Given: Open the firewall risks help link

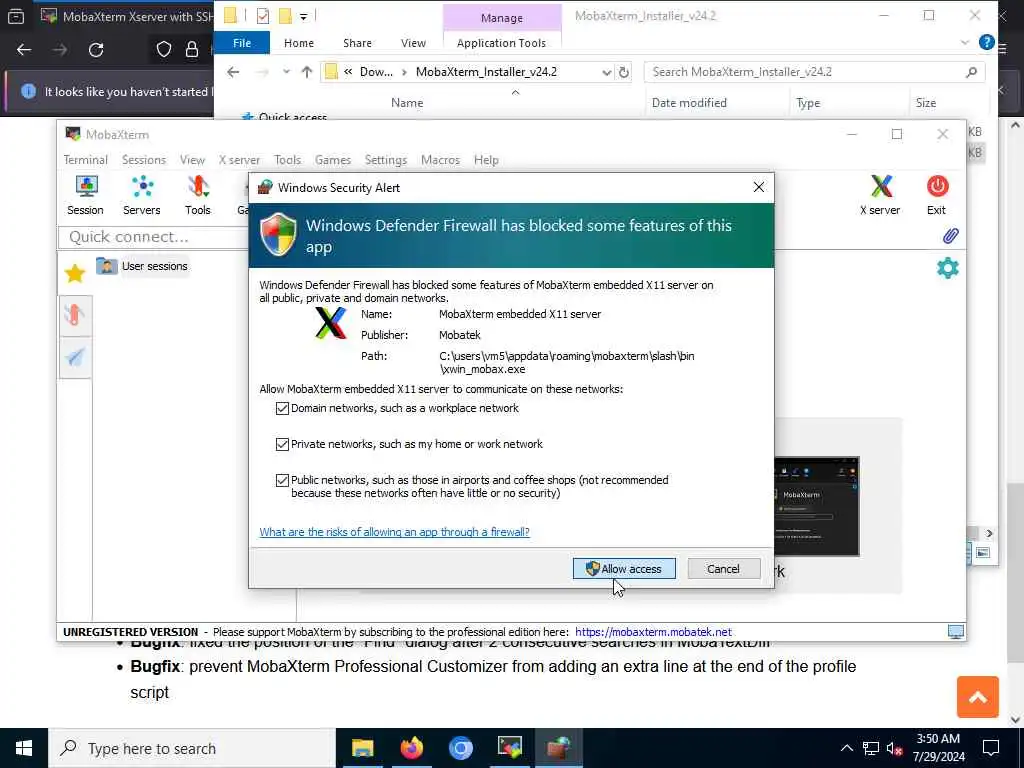Looking at the screenshot, I should click(x=394, y=532).
